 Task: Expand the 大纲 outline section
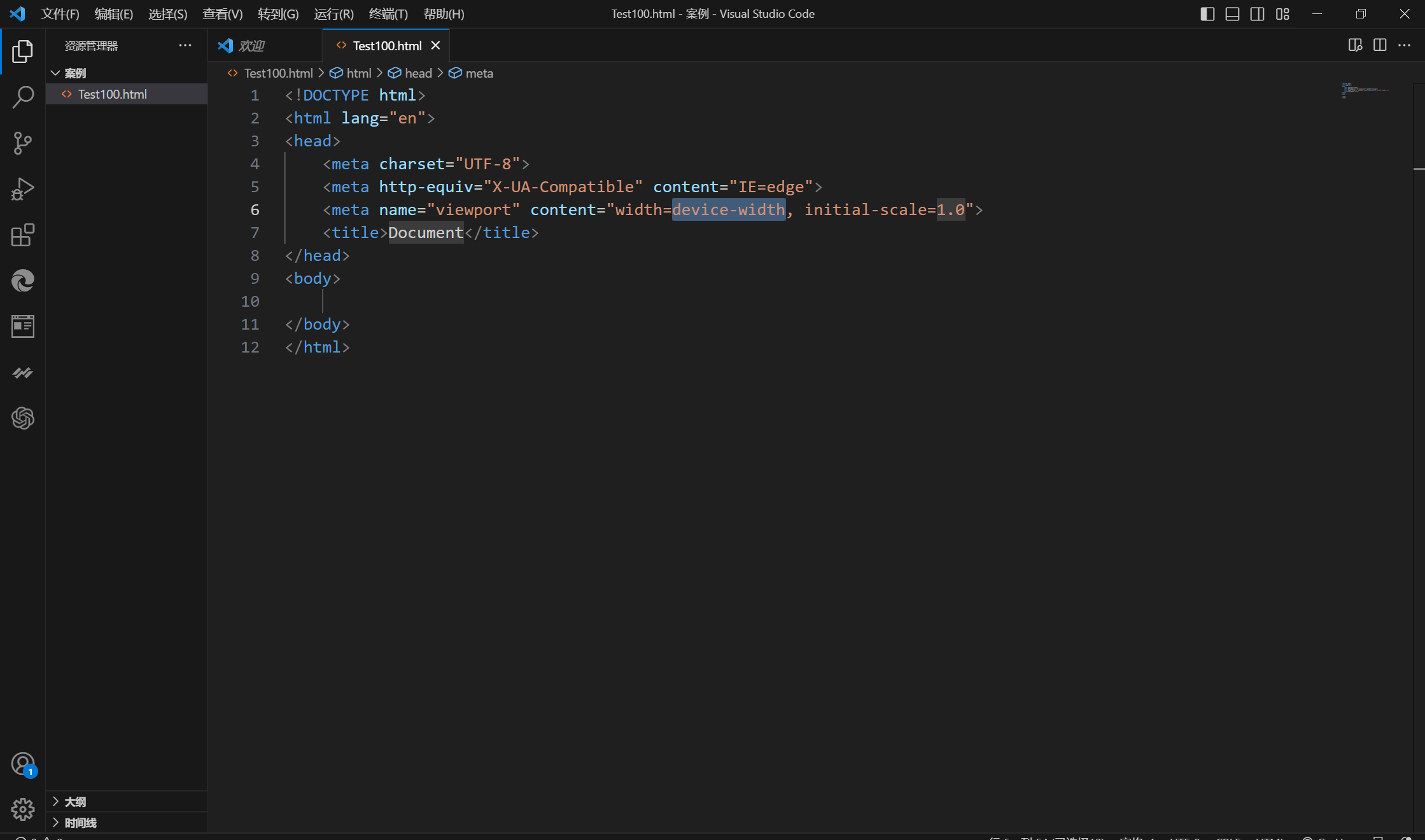pos(127,801)
